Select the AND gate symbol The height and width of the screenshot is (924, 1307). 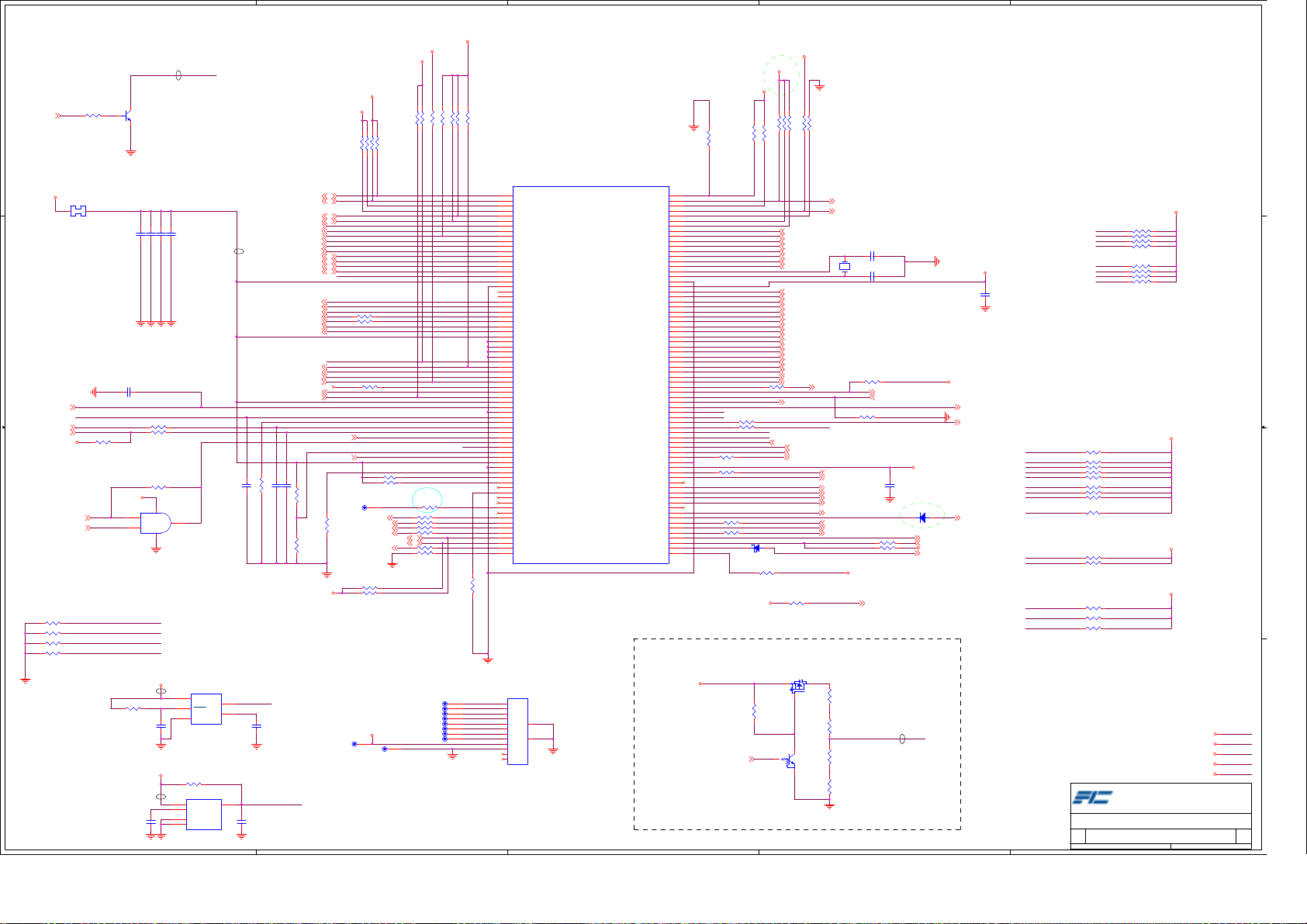click(x=155, y=523)
